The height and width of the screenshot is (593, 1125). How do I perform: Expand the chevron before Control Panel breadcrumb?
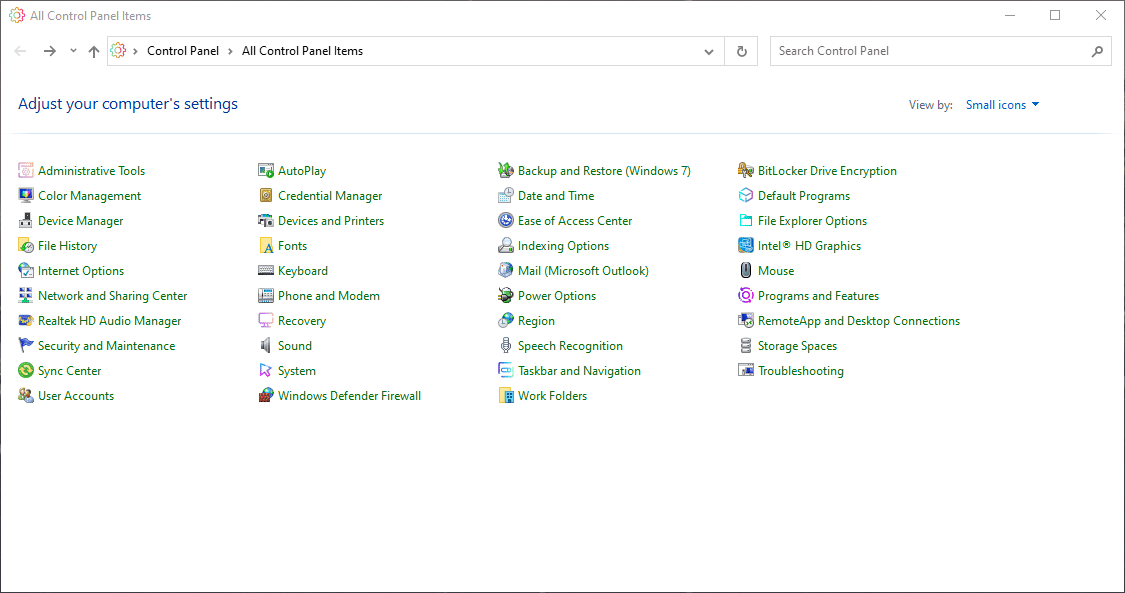pos(136,51)
